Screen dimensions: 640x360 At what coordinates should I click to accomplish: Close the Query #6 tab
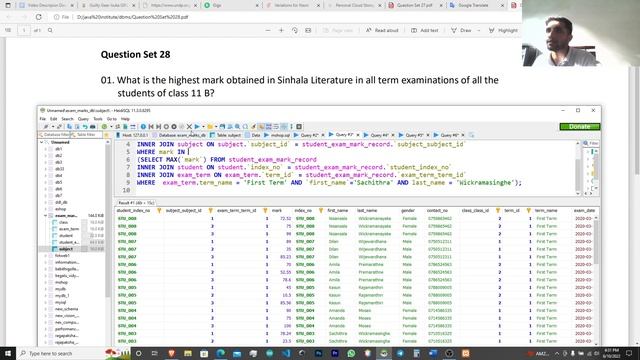coord(463,135)
